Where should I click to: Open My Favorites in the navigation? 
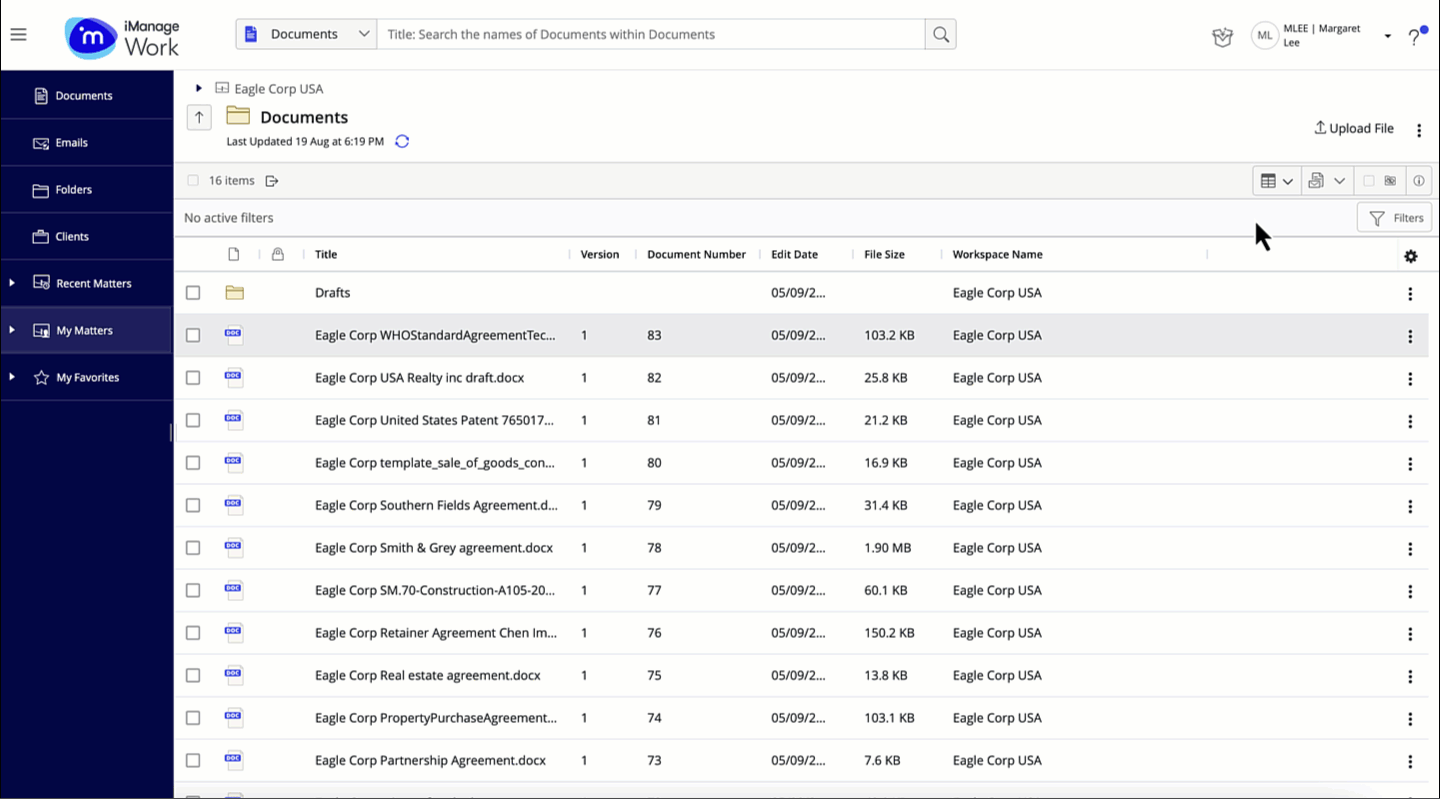pyautogui.click(x=86, y=377)
